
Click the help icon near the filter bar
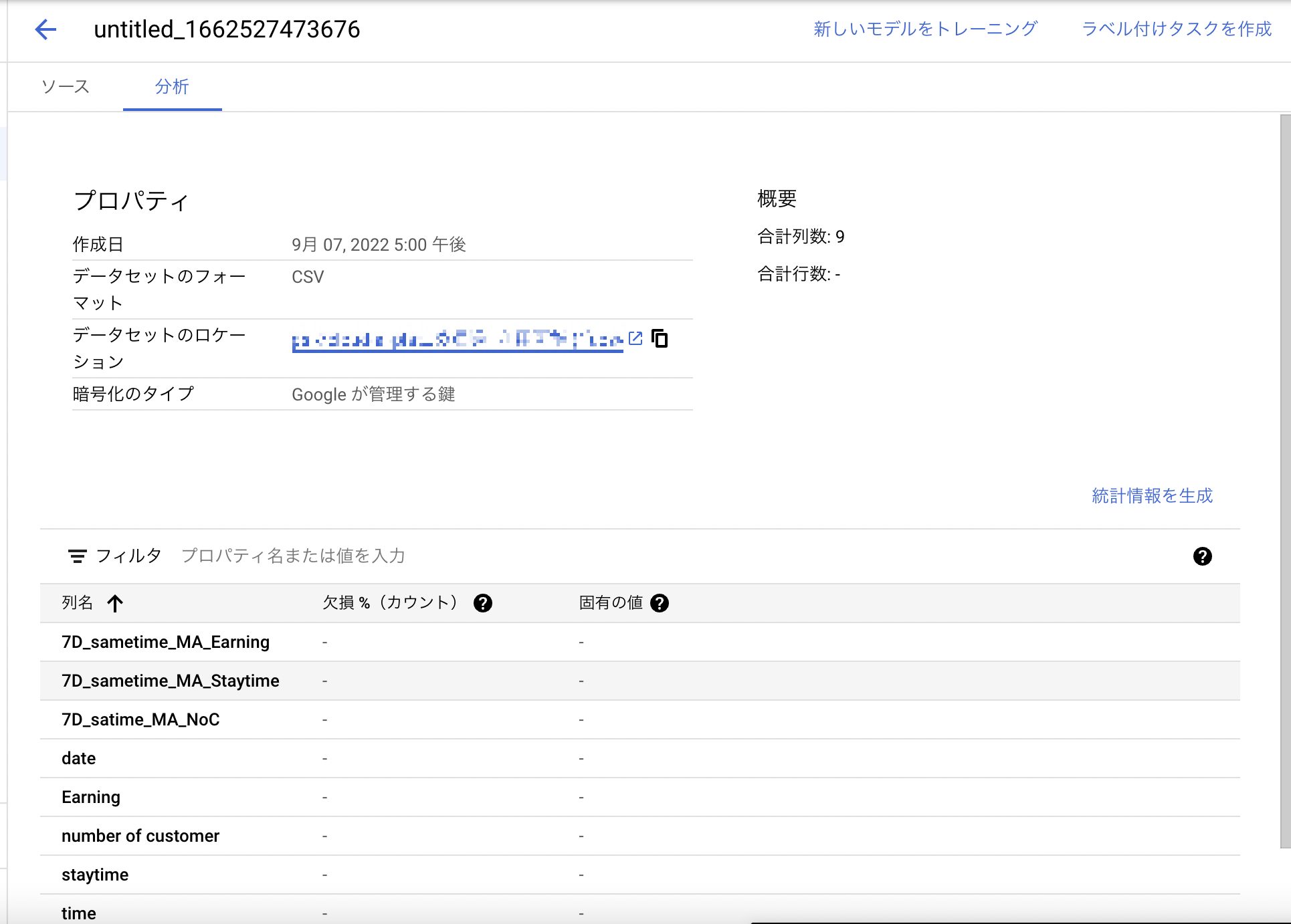click(x=1202, y=556)
